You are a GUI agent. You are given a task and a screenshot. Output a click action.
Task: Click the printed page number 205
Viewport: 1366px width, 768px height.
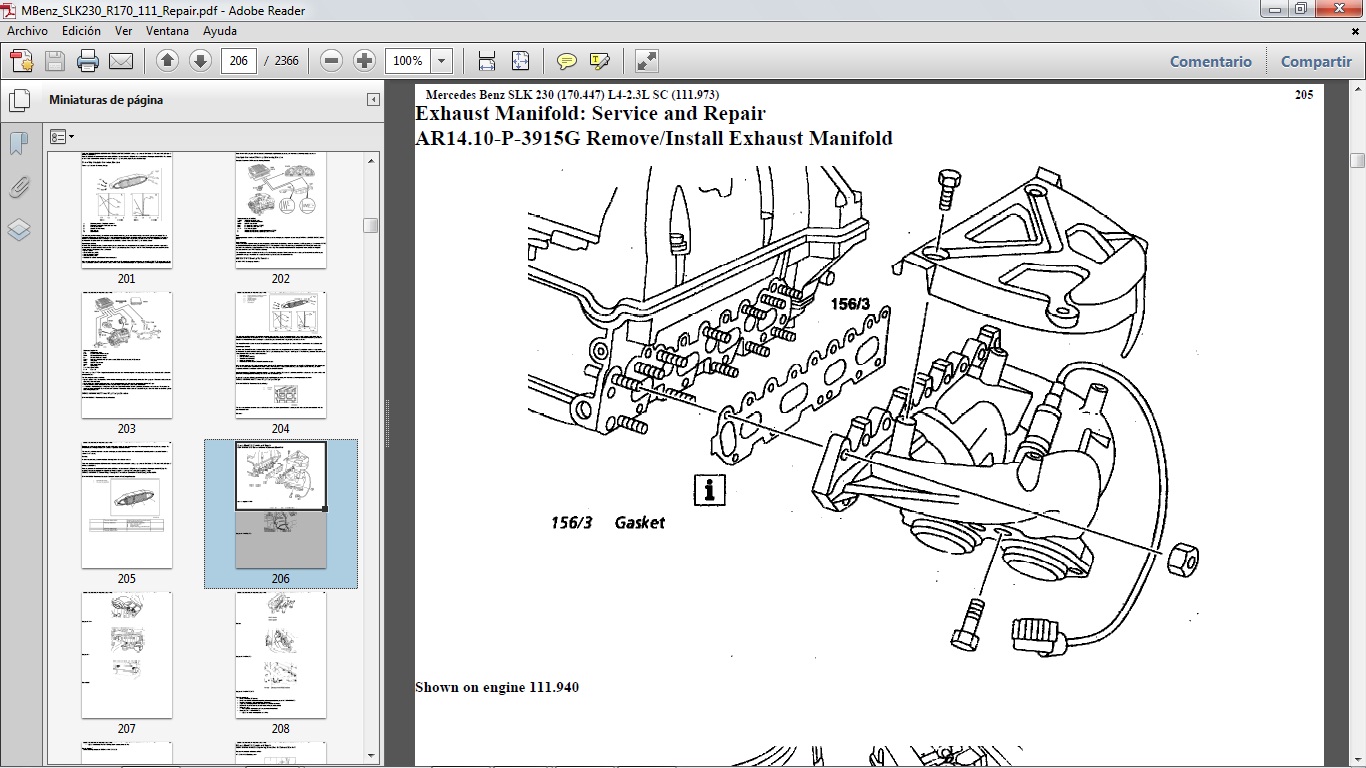pos(1303,95)
